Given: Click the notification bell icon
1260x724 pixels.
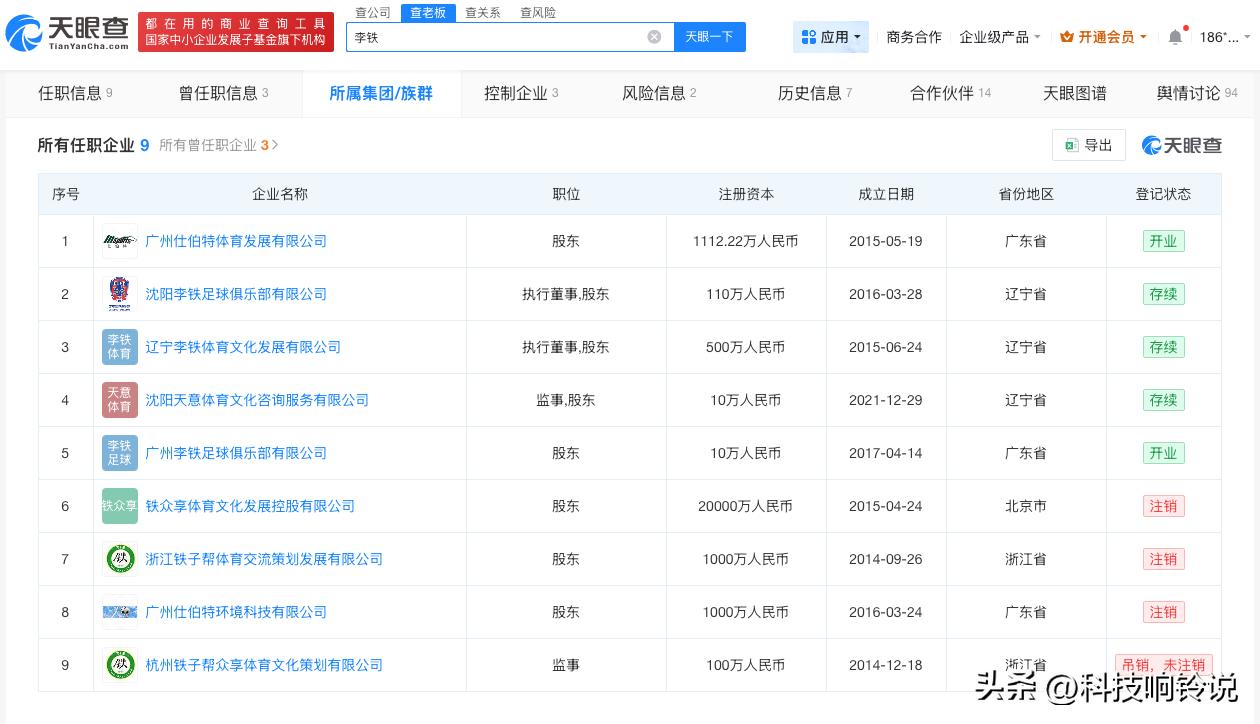Looking at the screenshot, I should click(x=1175, y=37).
